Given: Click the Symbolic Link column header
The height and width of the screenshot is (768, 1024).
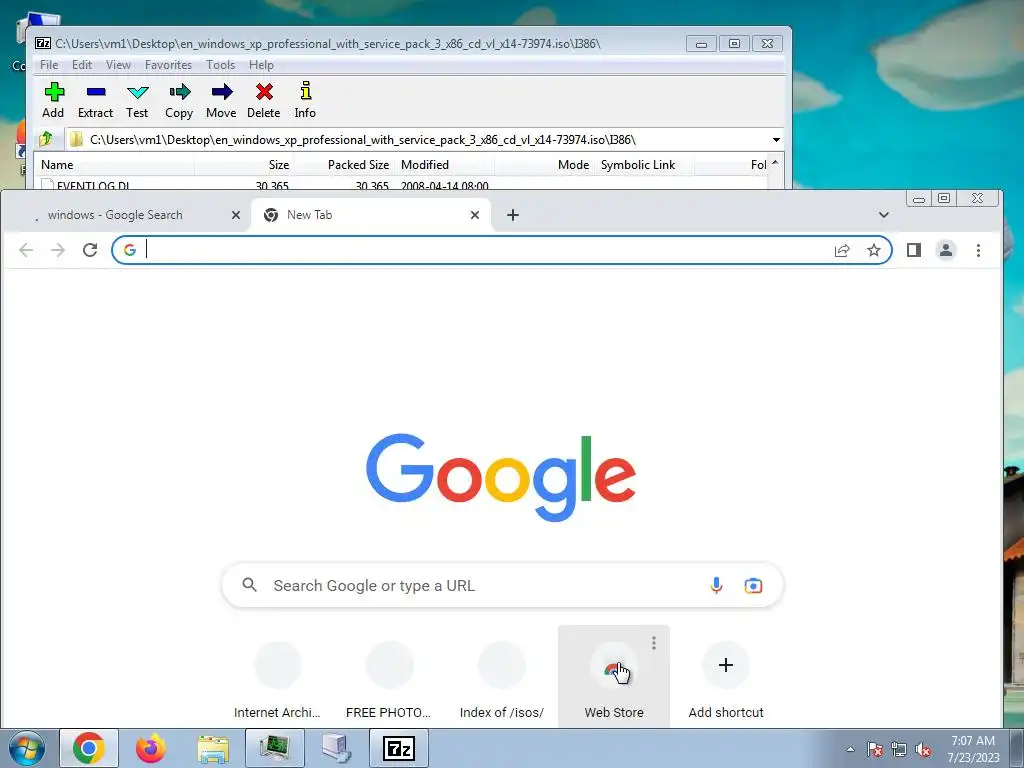Looking at the screenshot, I should (x=645, y=165).
